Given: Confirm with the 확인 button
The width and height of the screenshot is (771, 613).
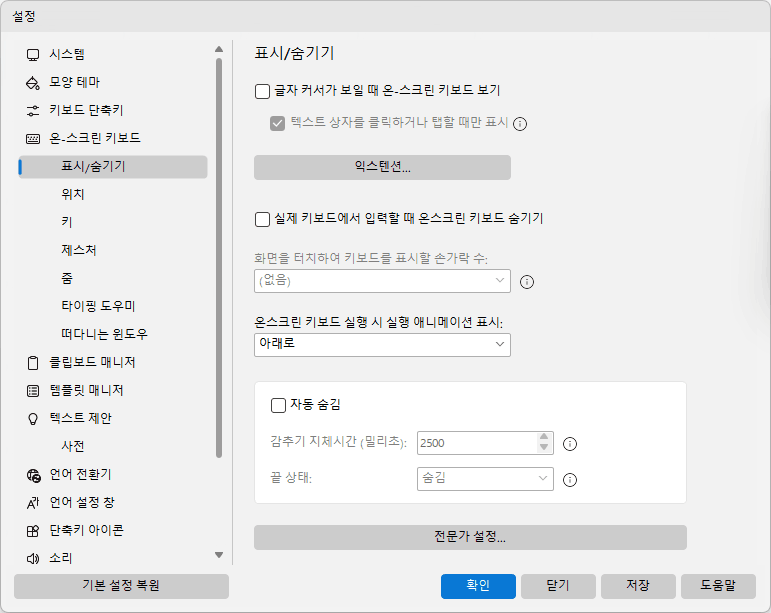Looking at the screenshot, I should pos(478,586).
